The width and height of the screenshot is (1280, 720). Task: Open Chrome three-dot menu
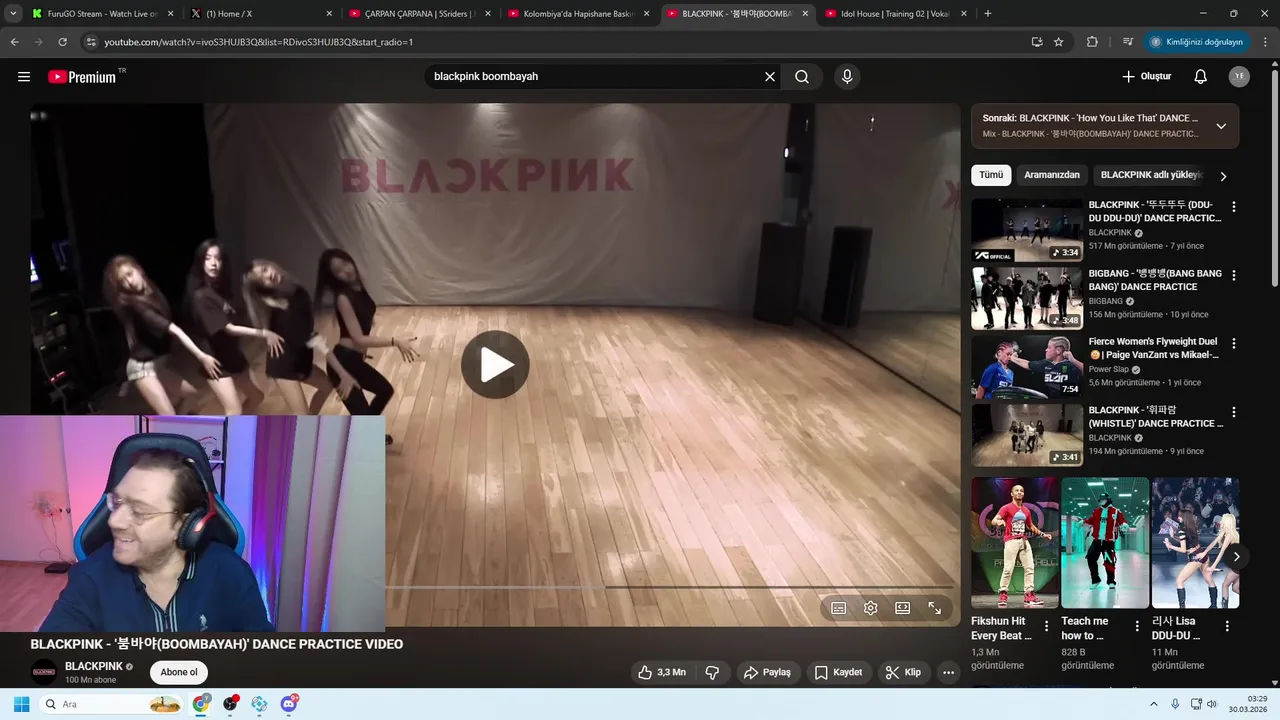(1265, 42)
